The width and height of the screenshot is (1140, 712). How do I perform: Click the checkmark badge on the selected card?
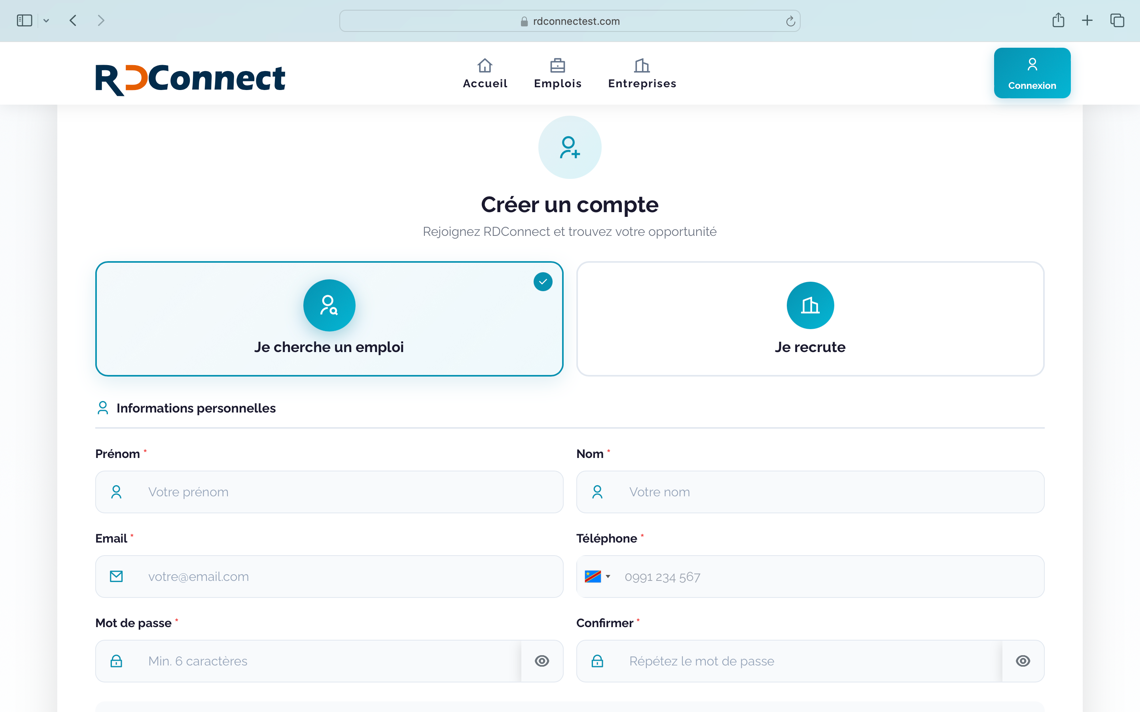[x=543, y=282]
